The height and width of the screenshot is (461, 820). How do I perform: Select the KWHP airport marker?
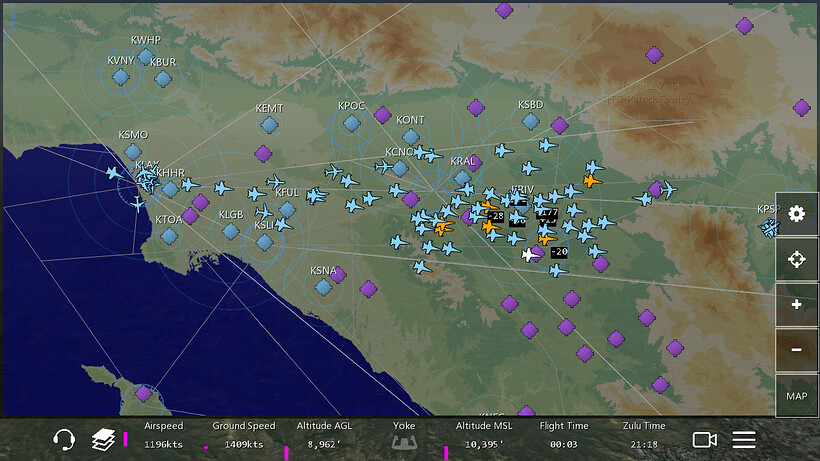146,56
